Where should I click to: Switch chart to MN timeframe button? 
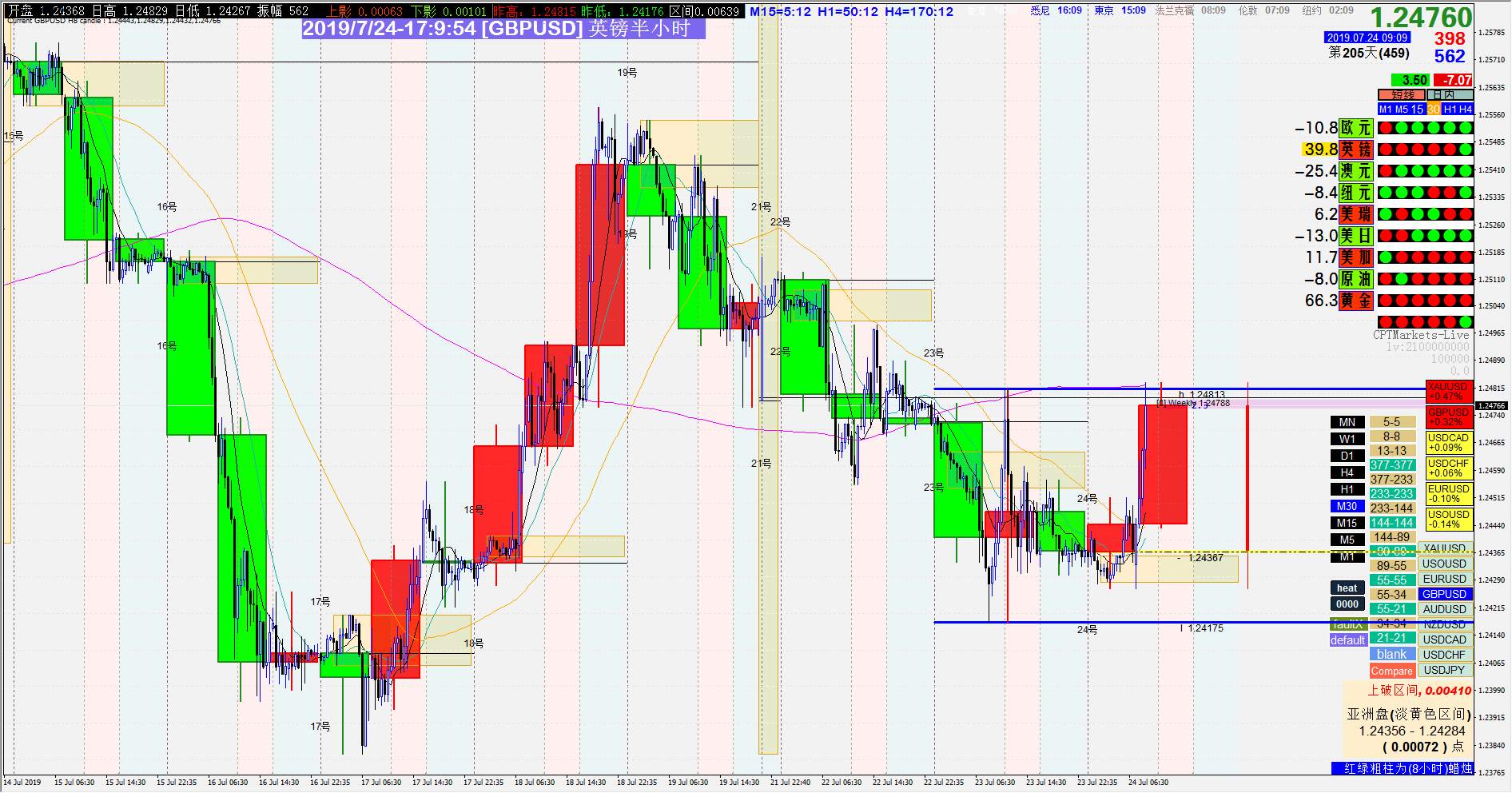[1347, 422]
